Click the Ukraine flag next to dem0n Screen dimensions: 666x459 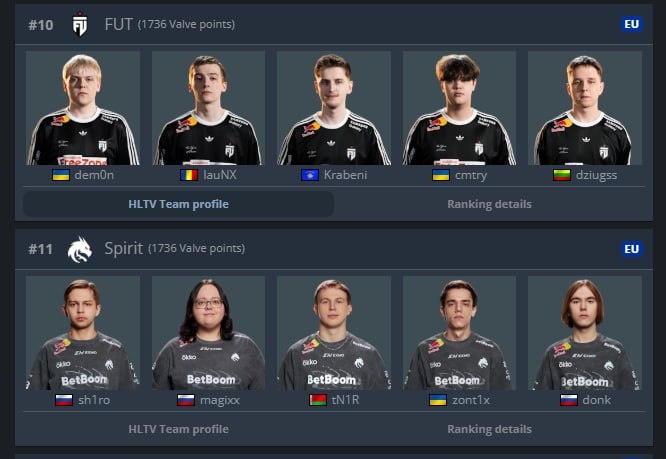pos(61,175)
